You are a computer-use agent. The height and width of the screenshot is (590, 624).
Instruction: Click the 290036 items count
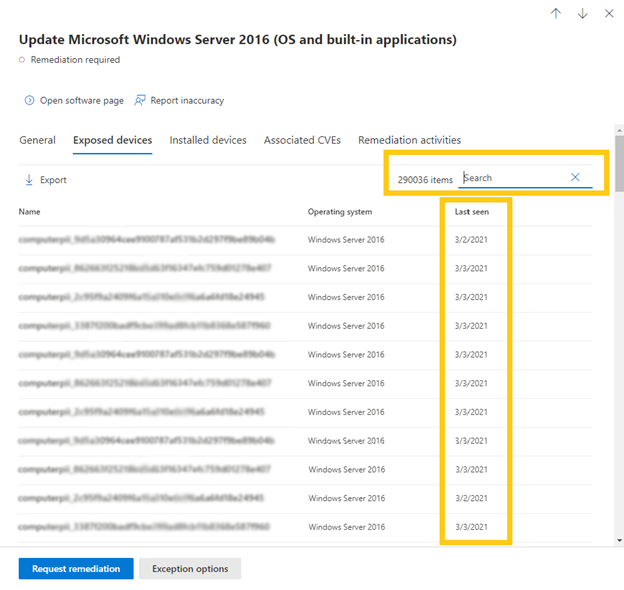pos(425,180)
